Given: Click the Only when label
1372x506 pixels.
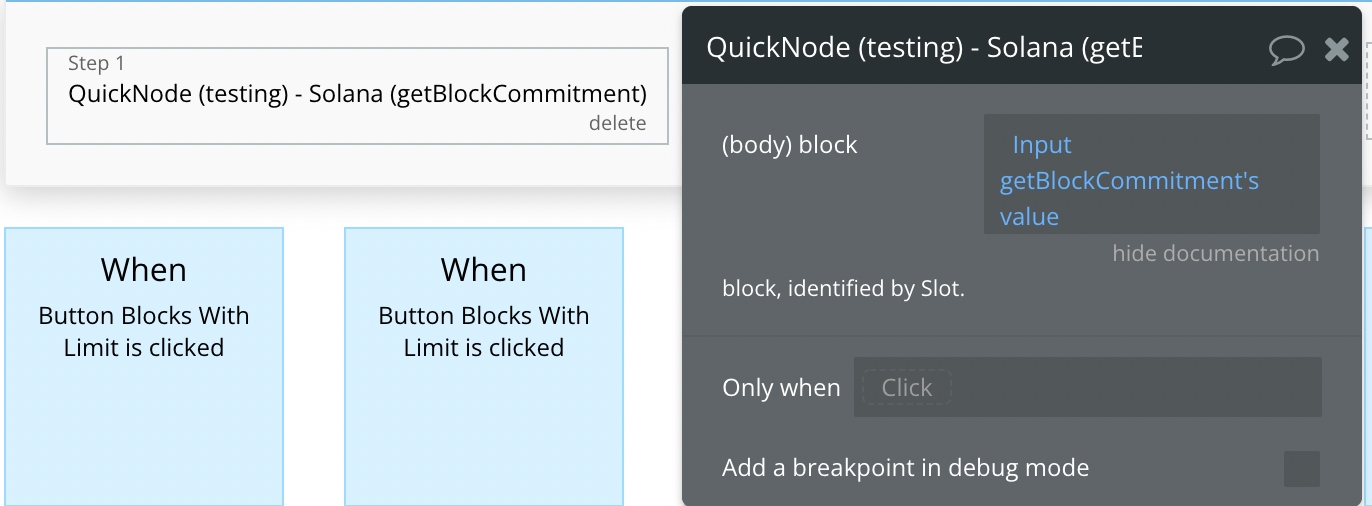Looking at the screenshot, I should pos(781,388).
